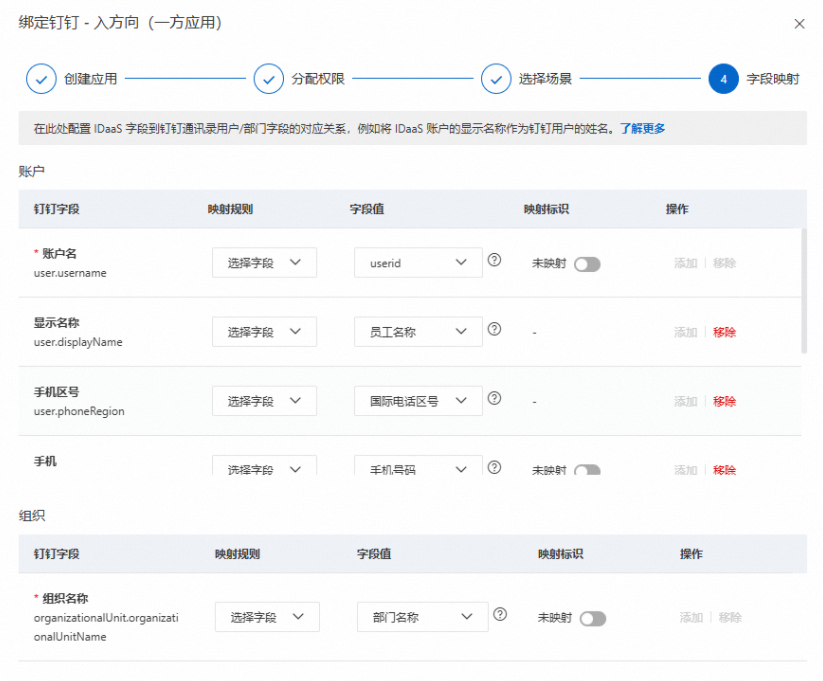Image resolution: width=823 pixels, height=681 pixels.
Task: Open 选择字段 mapping rule dropdown for 显示名称
Action: (x=265, y=332)
